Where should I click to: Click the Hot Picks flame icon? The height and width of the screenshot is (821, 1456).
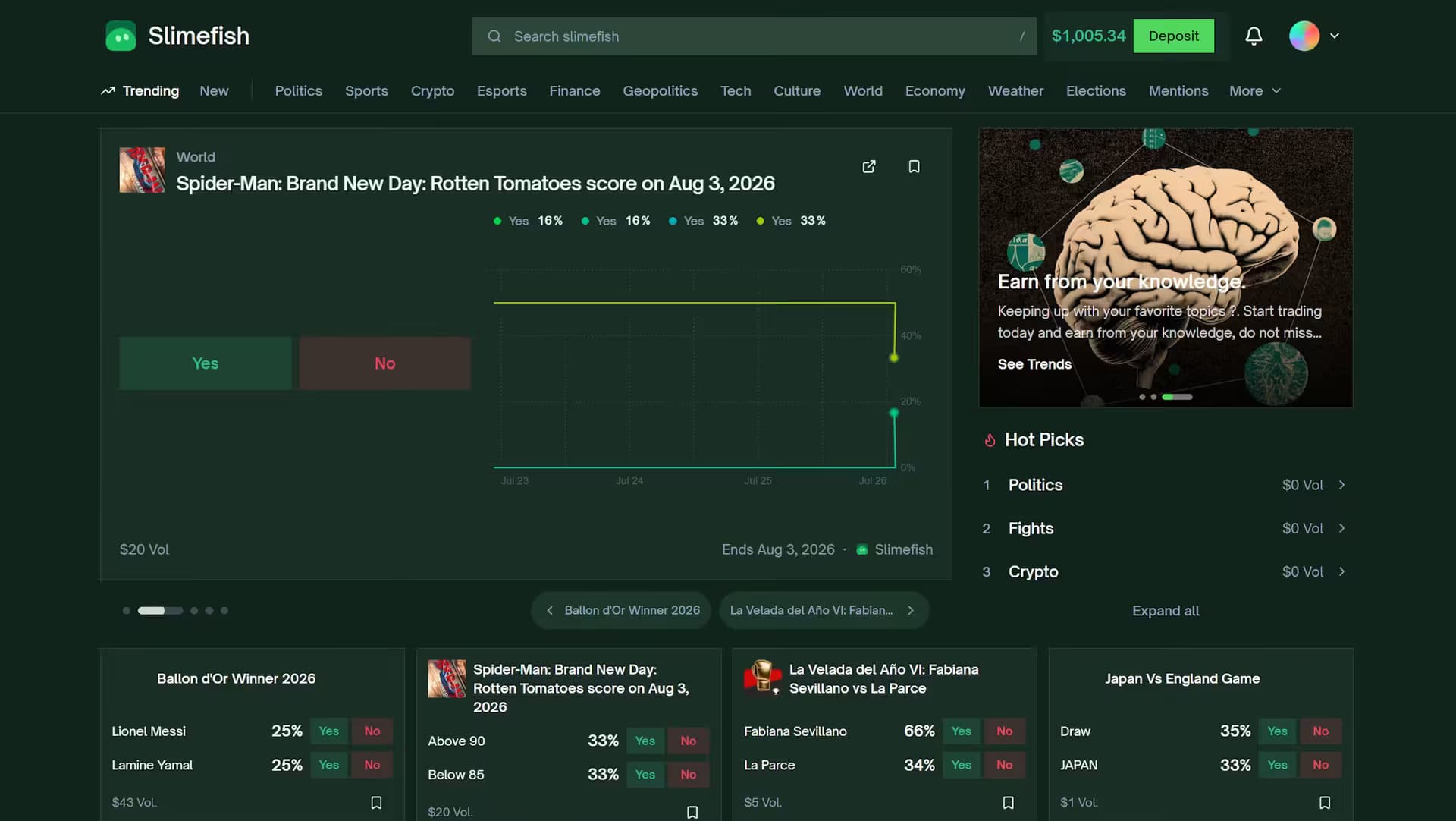990,440
